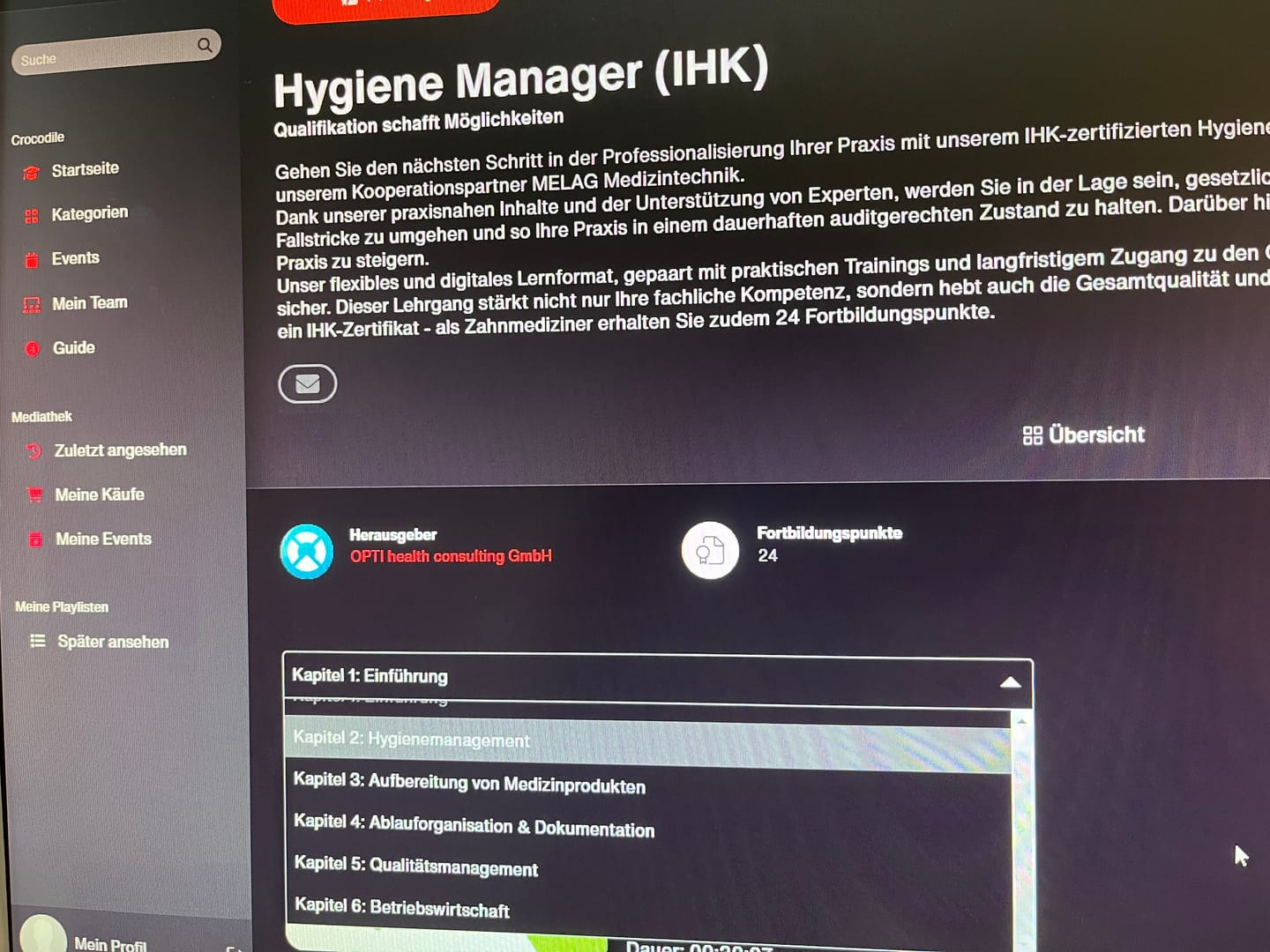The image size is (1270, 952).
Task: Click the Guide info icon
Action: (33, 349)
